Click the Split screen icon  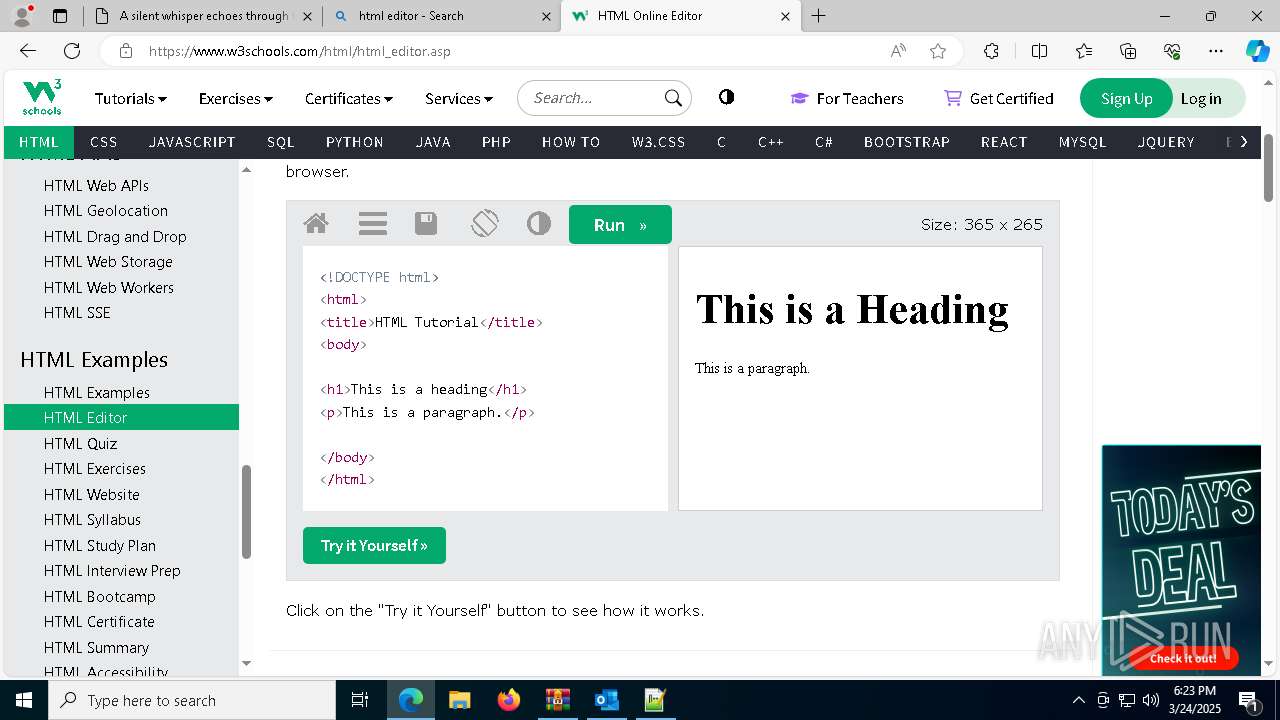pyautogui.click(x=1039, y=51)
